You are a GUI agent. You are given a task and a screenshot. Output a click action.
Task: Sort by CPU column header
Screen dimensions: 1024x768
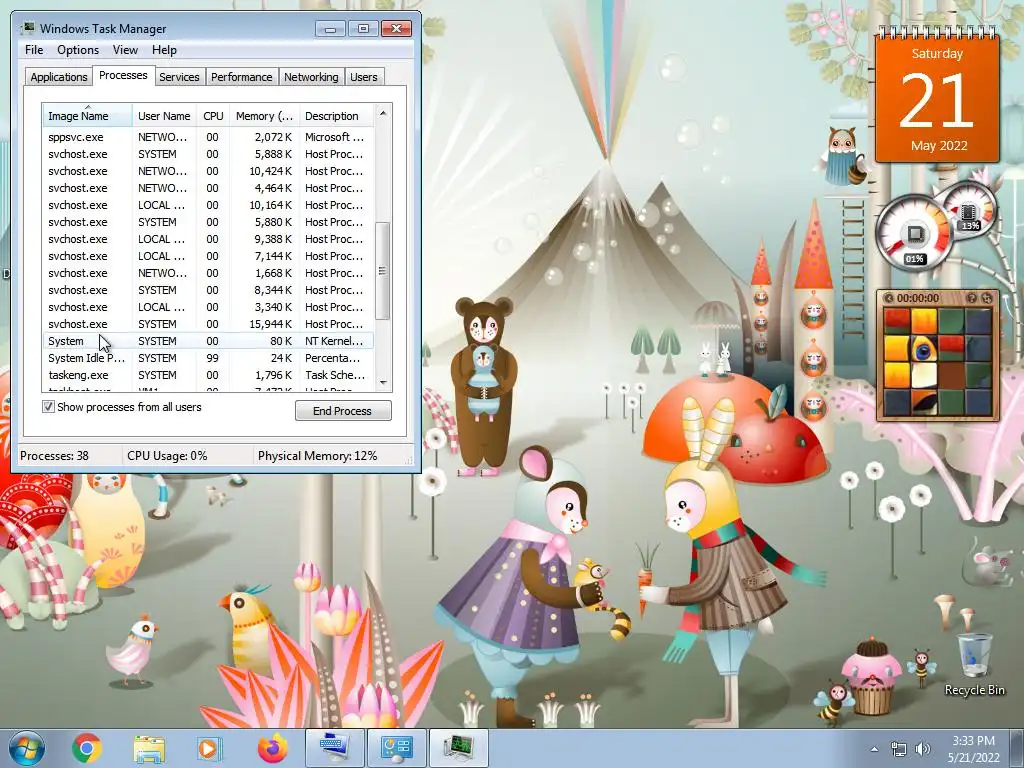click(213, 116)
